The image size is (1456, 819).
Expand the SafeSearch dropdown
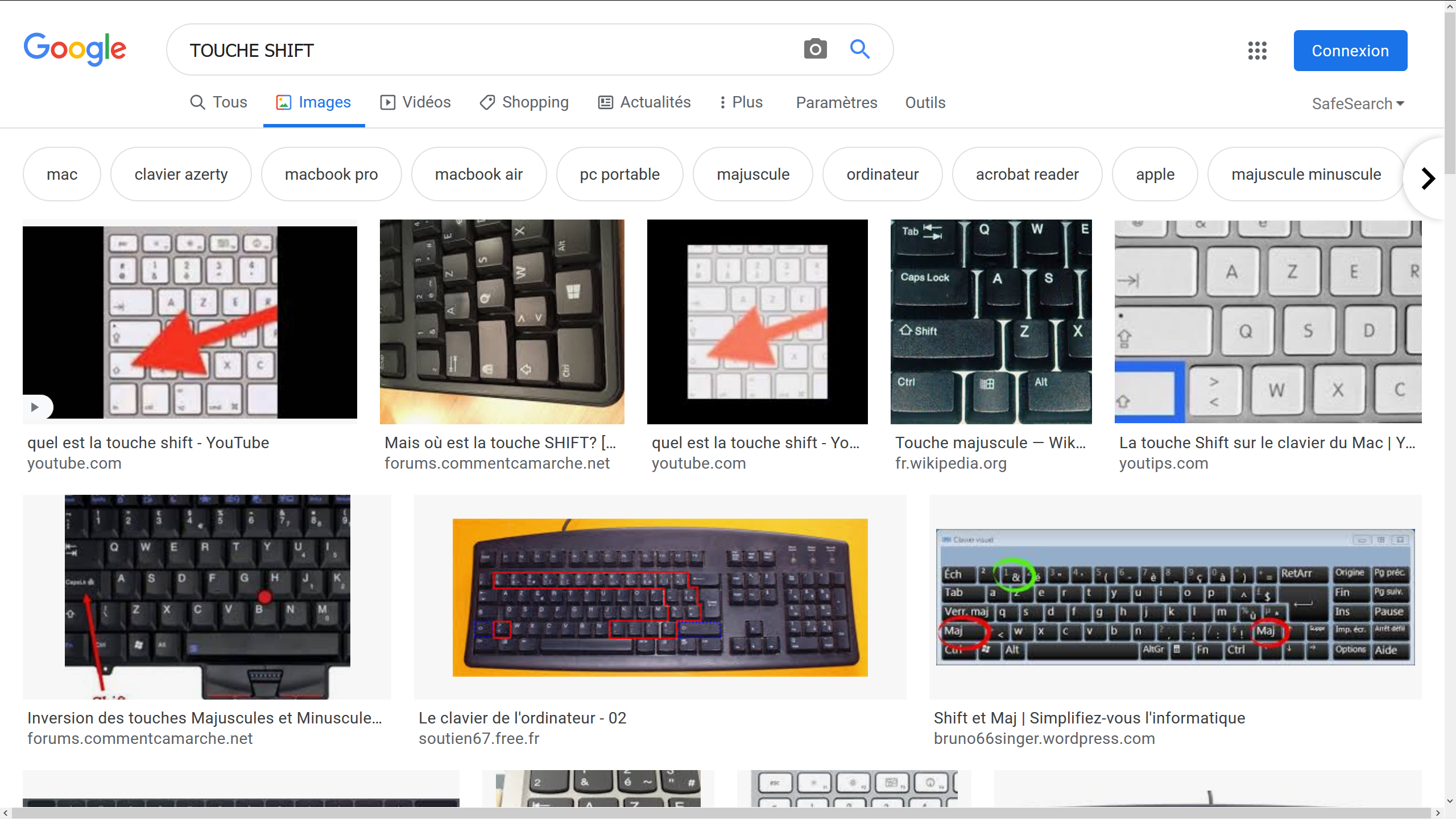click(1358, 104)
